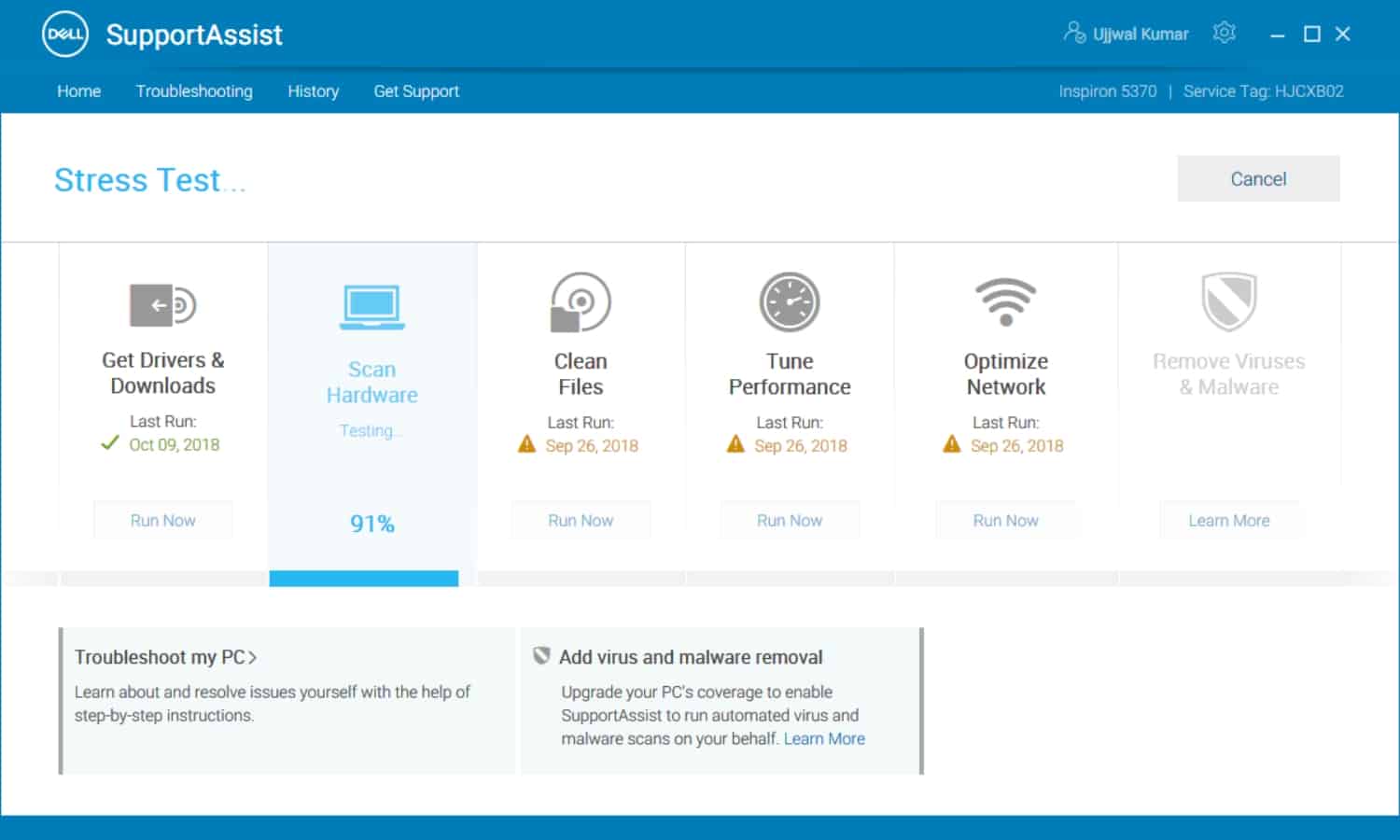Click the warning icon under Optimize Network
Image resolution: width=1400 pixels, height=840 pixels.
click(x=952, y=444)
